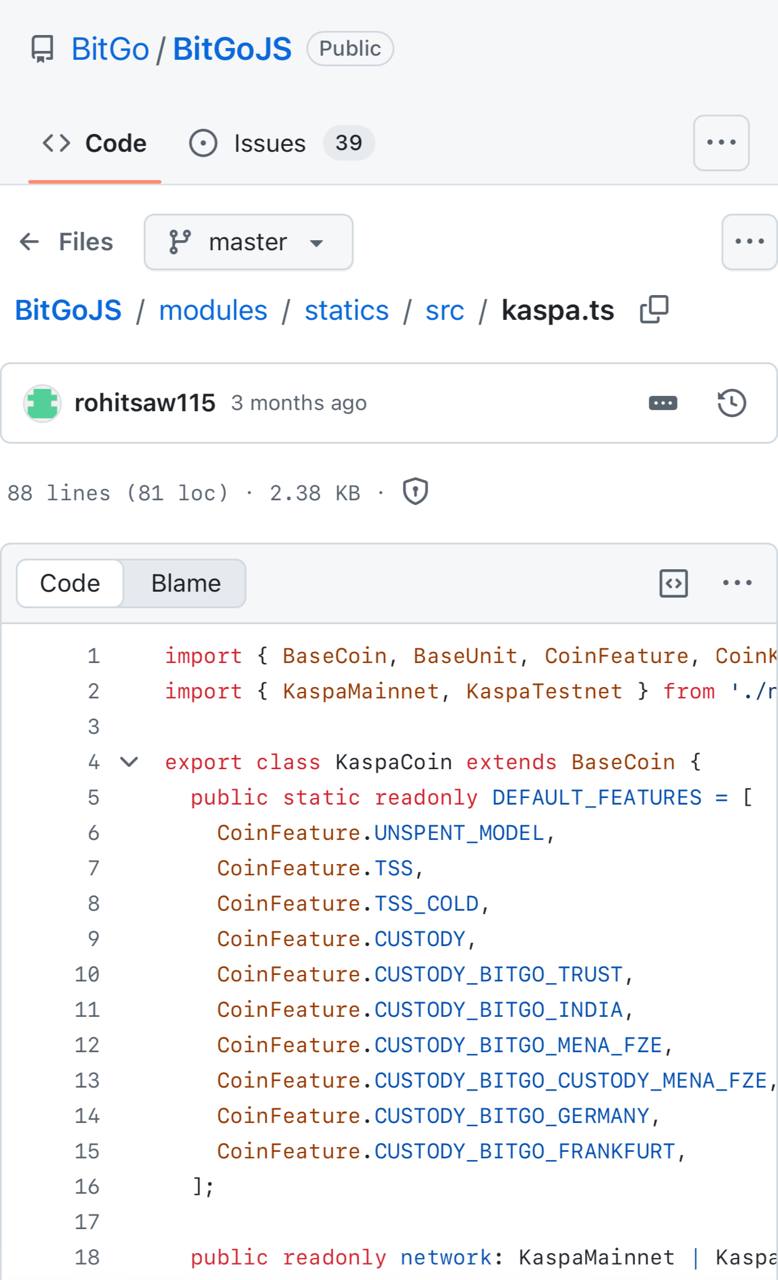The height and width of the screenshot is (1280, 778).
Task: Click the repository book icon beside BitGo
Action: (42, 49)
